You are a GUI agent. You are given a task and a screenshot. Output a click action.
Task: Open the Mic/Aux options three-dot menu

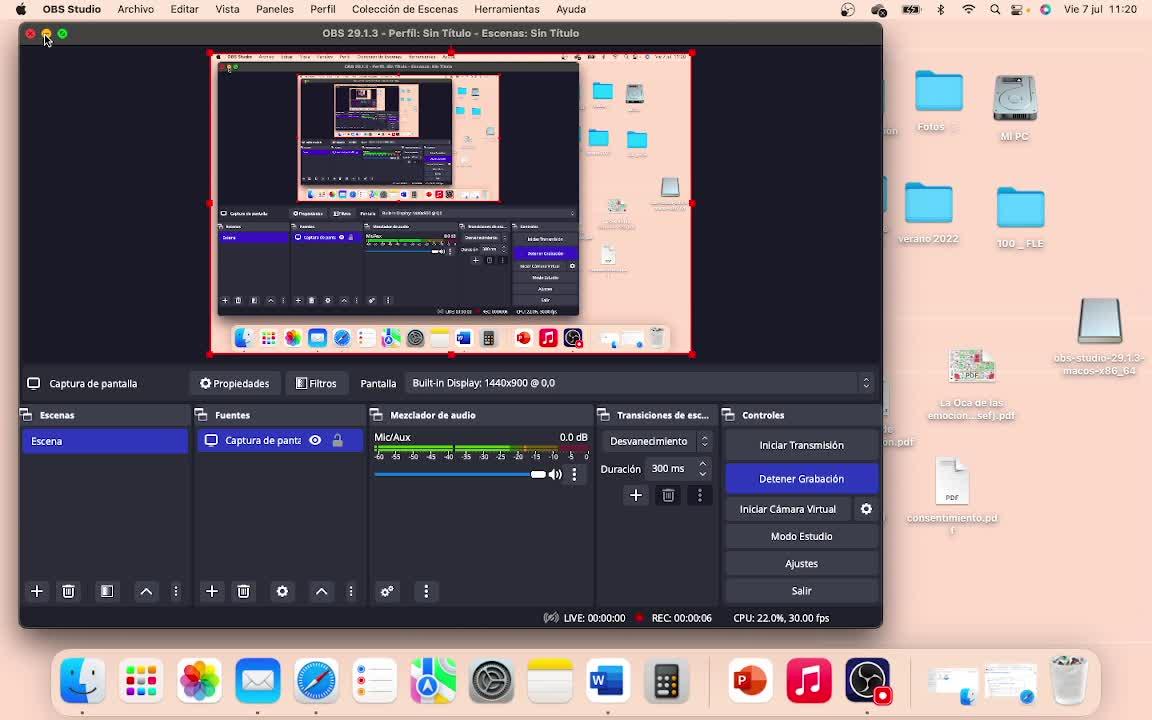[x=574, y=474]
